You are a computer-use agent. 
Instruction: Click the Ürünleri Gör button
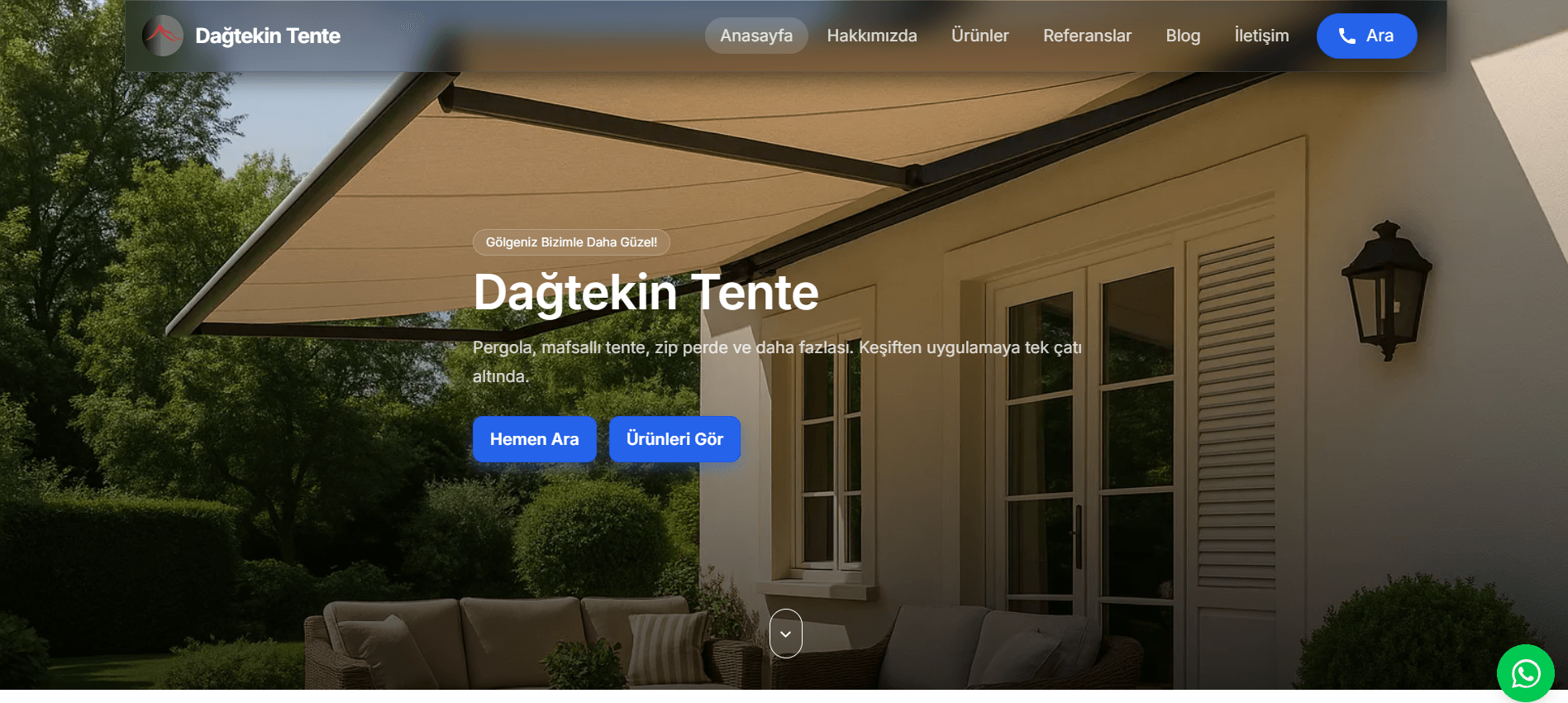click(x=674, y=439)
